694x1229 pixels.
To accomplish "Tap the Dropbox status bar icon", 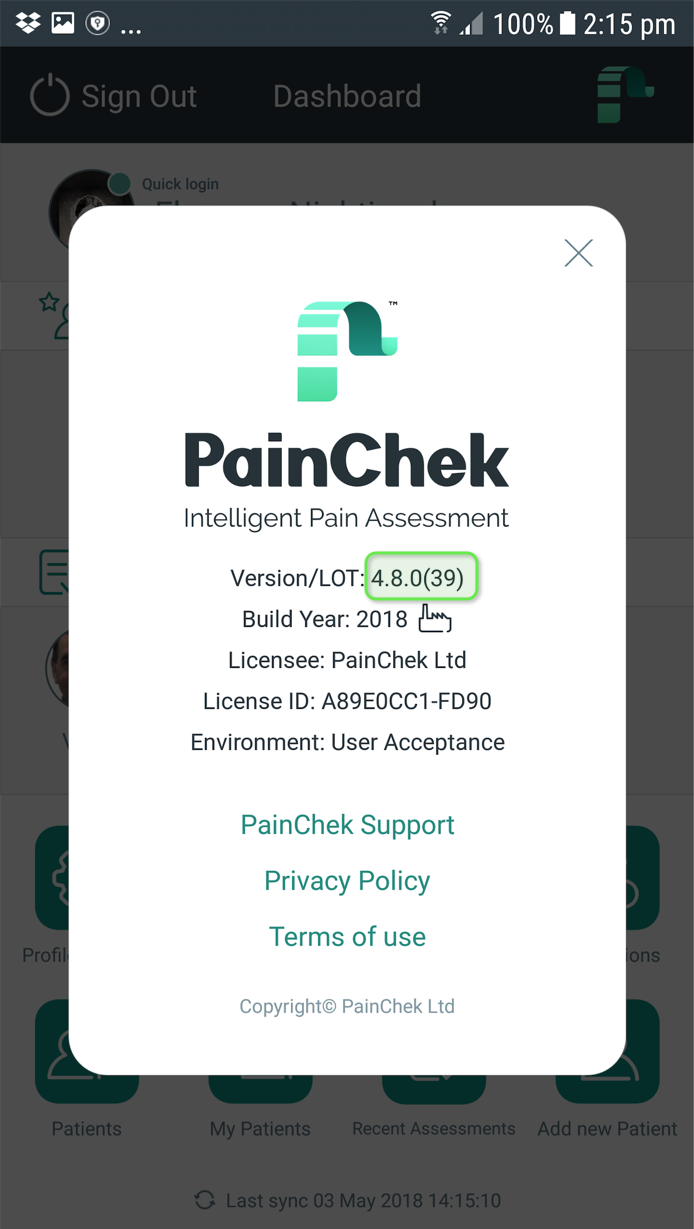I will coord(28,23).
